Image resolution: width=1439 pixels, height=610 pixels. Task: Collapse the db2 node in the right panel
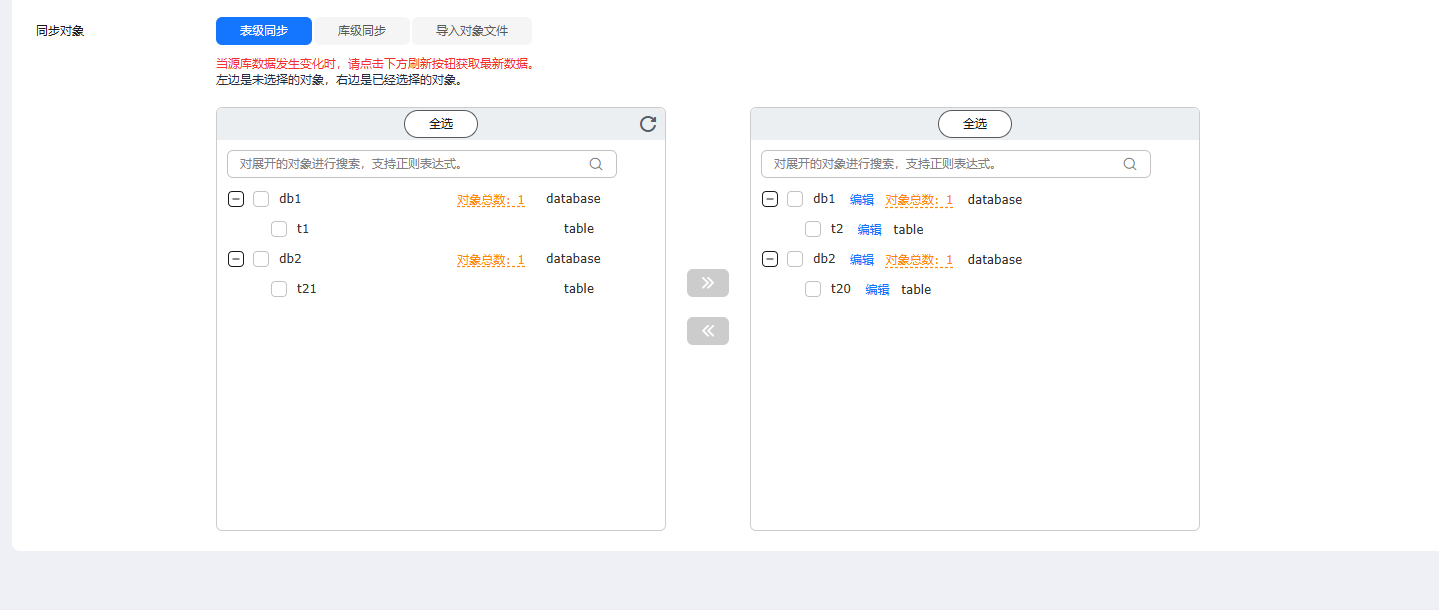770,259
